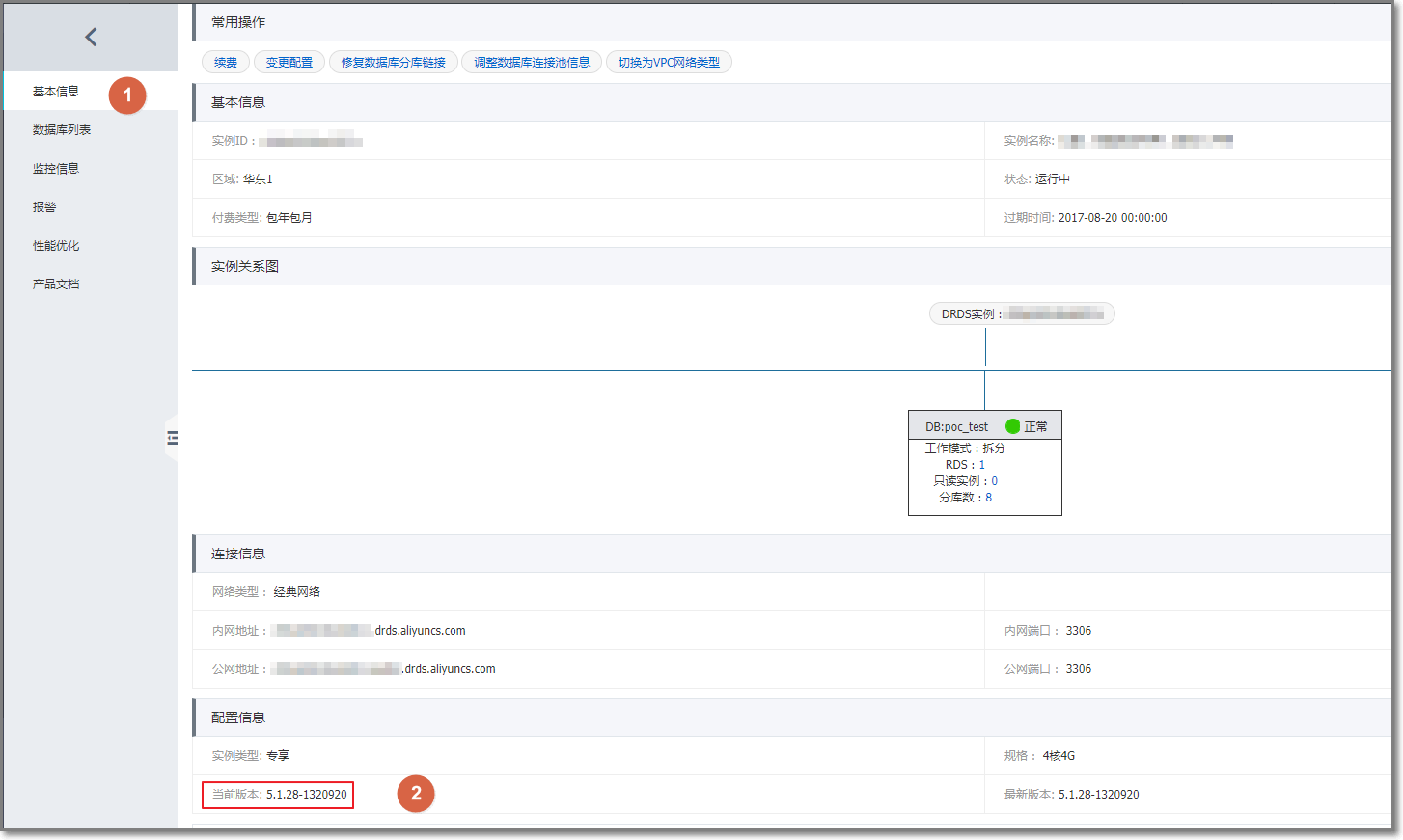
Task: Open the RDS count link 1
Action: pyautogui.click(x=982, y=465)
